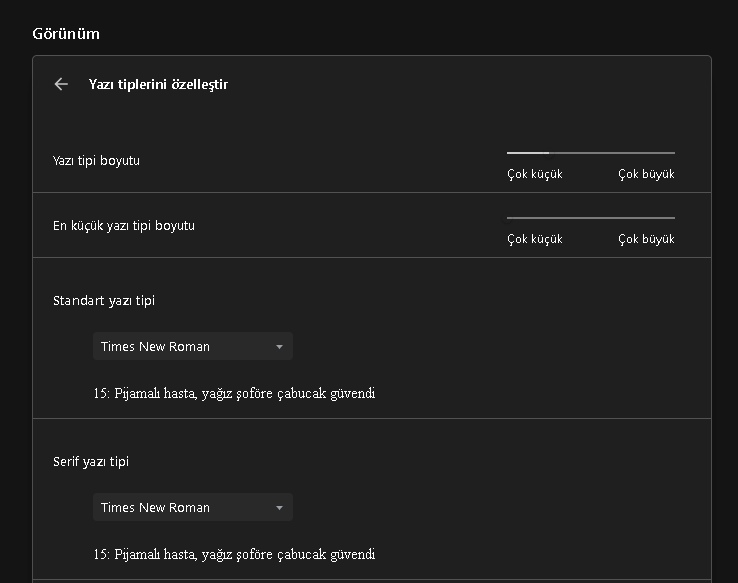Click the sample text under Serif yazı tipi
This screenshot has height=583, width=738.
(x=234, y=554)
